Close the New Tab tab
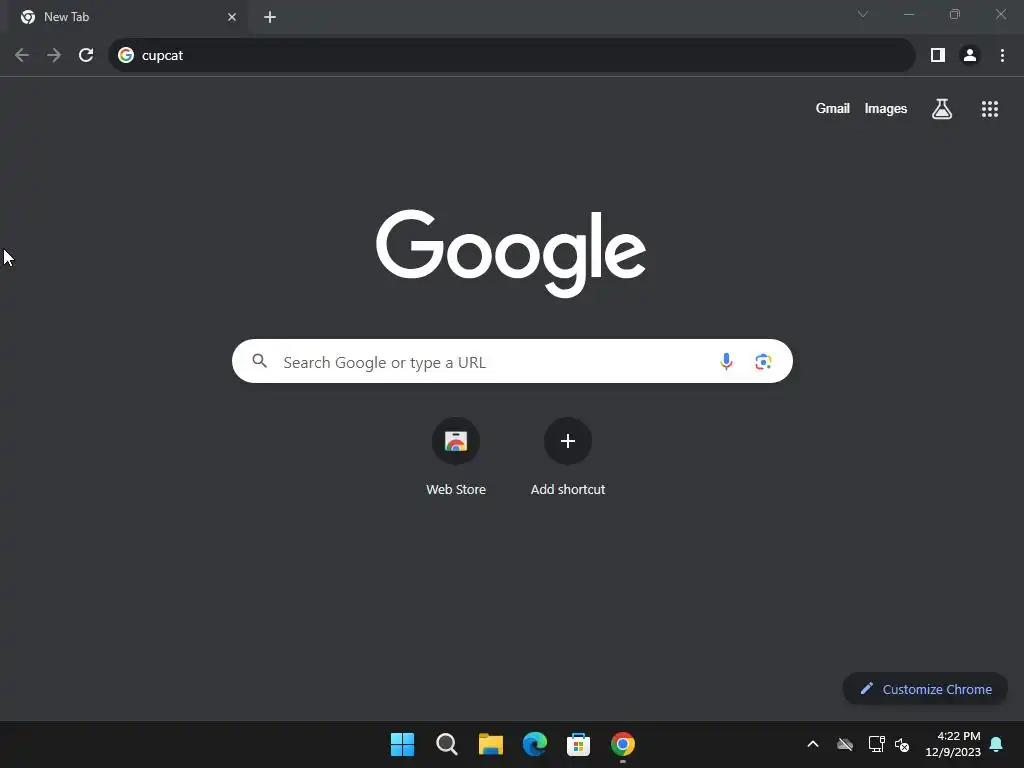Image resolution: width=1024 pixels, height=768 pixels. tap(232, 17)
